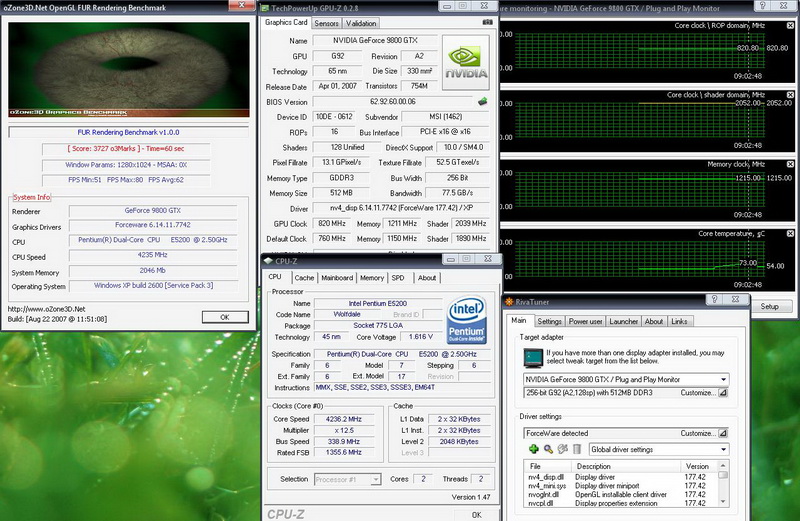Click the CPU Speed 4235 MHz field in FUR
The width and height of the screenshot is (800, 521).
(153, 255)
